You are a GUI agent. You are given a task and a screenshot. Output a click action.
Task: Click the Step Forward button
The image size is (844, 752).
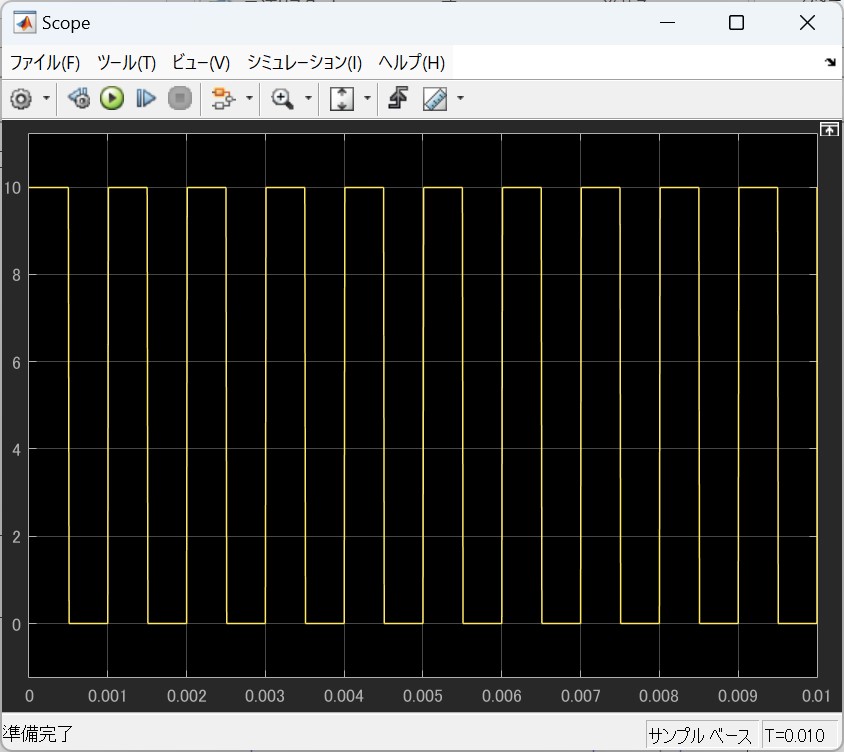coord(146,98)
